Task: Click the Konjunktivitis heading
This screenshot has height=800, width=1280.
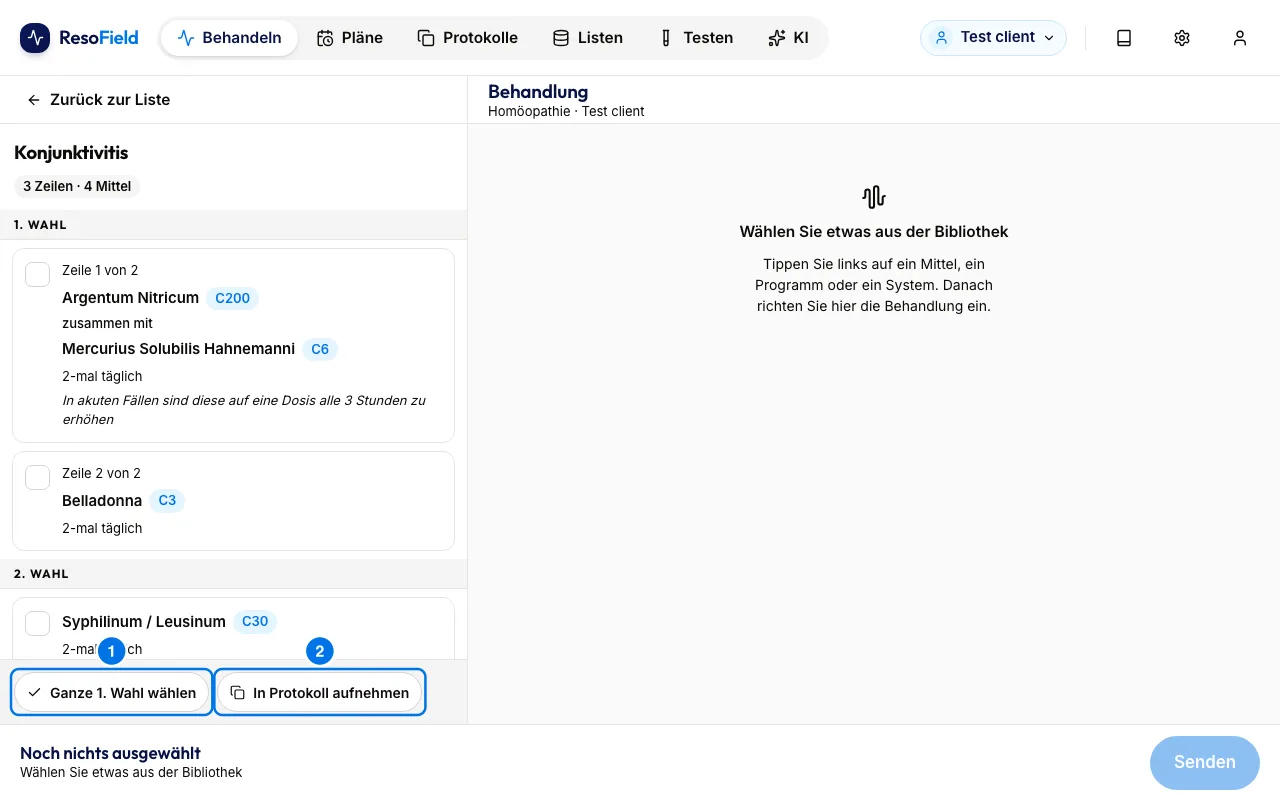Action: click(71, 153)
